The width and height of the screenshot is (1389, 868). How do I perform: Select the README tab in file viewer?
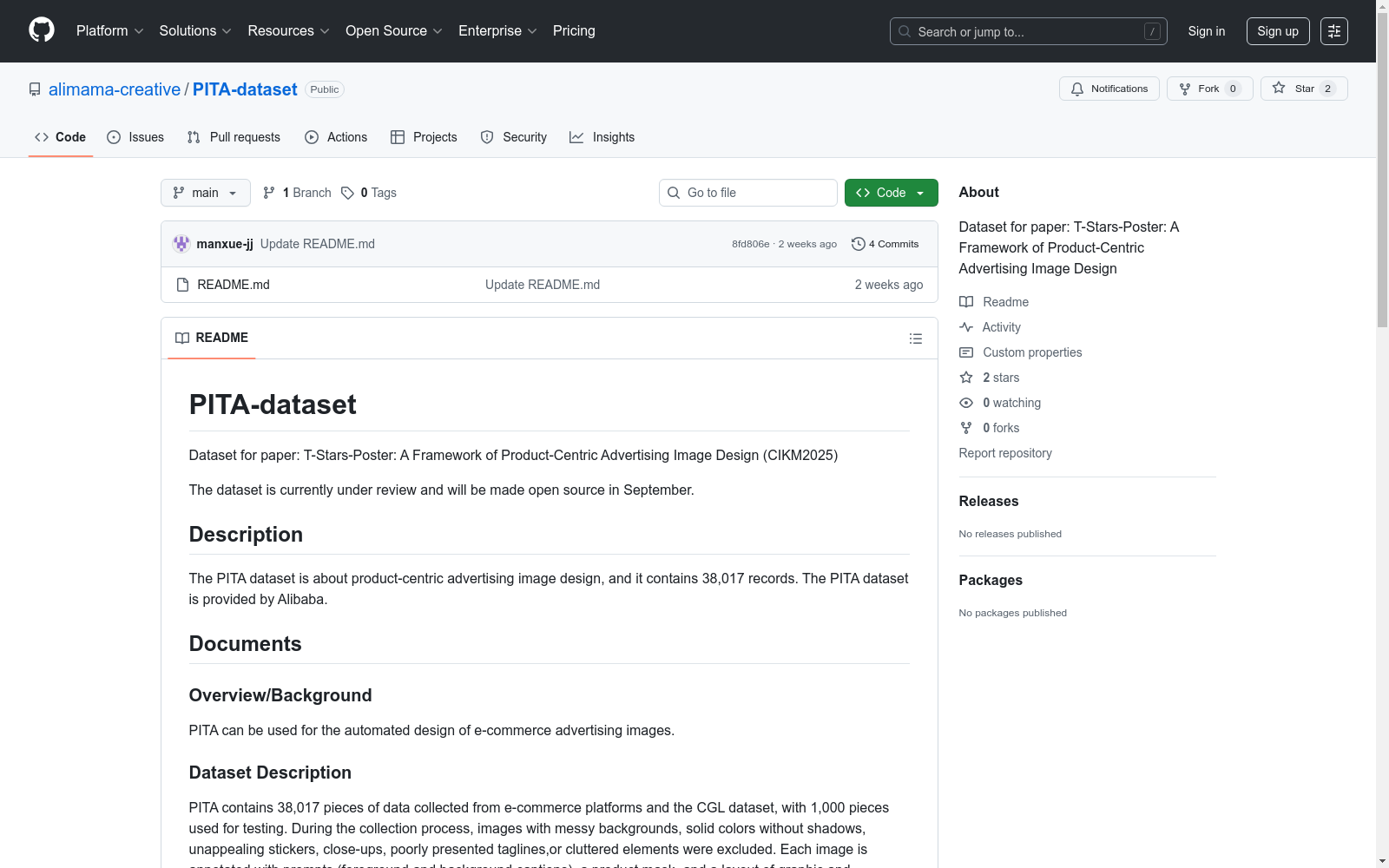pos(212,338)
